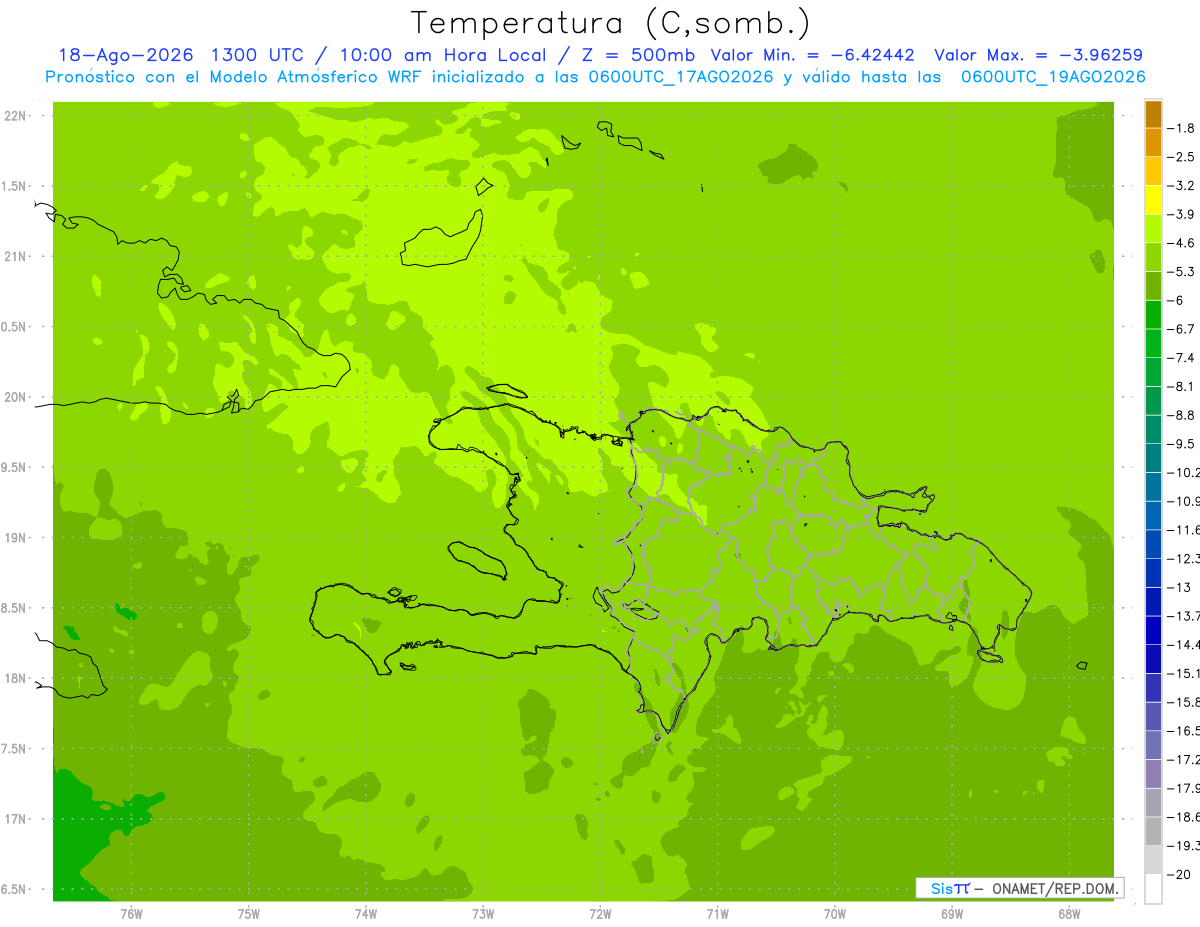Click the '22N' latitude axis label
The width and height of the screenshot is (1200, 927).
(x=14, y=116)
